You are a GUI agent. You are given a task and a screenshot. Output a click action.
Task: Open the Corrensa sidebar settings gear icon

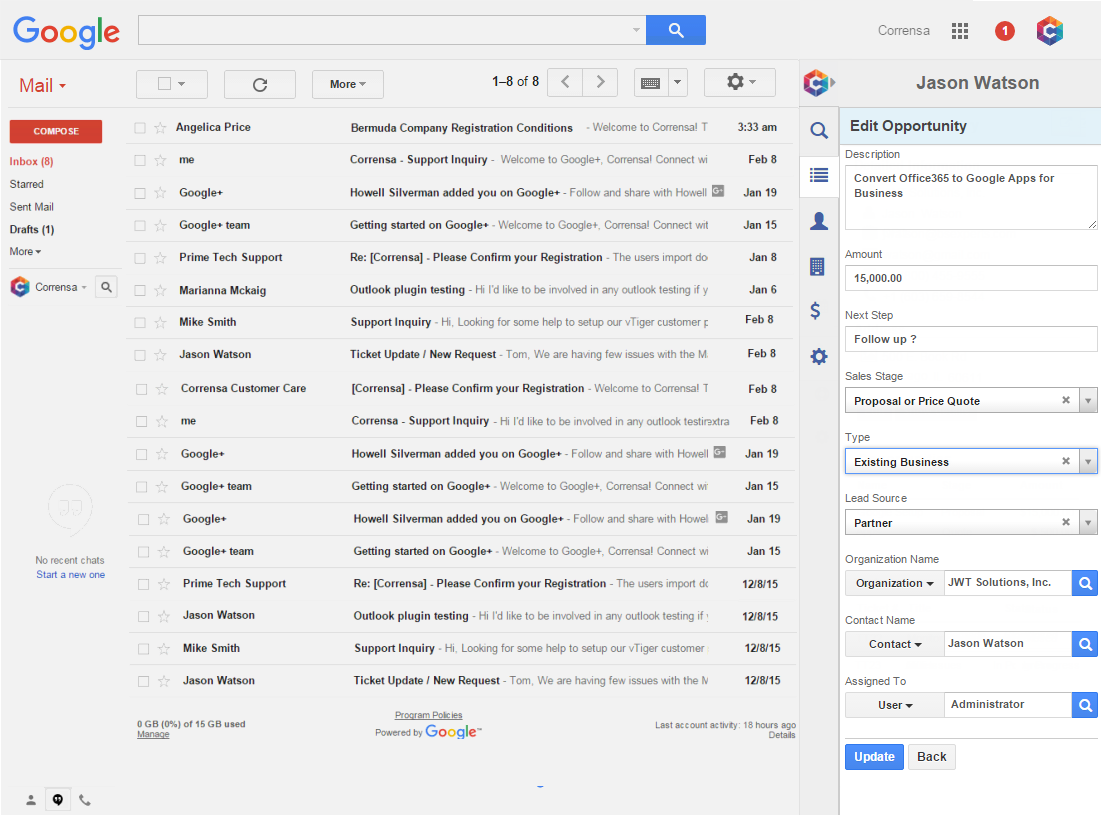coord(819,357)
